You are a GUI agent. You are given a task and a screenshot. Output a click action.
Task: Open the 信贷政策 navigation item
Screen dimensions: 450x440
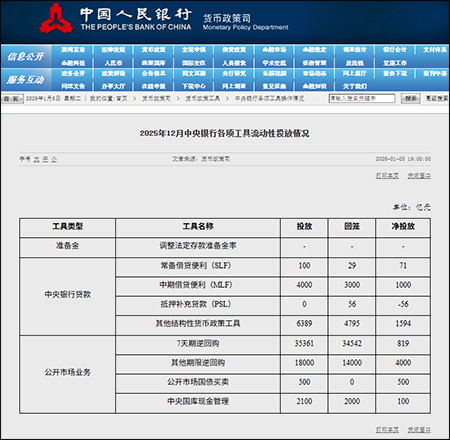(x=234, y=50)
